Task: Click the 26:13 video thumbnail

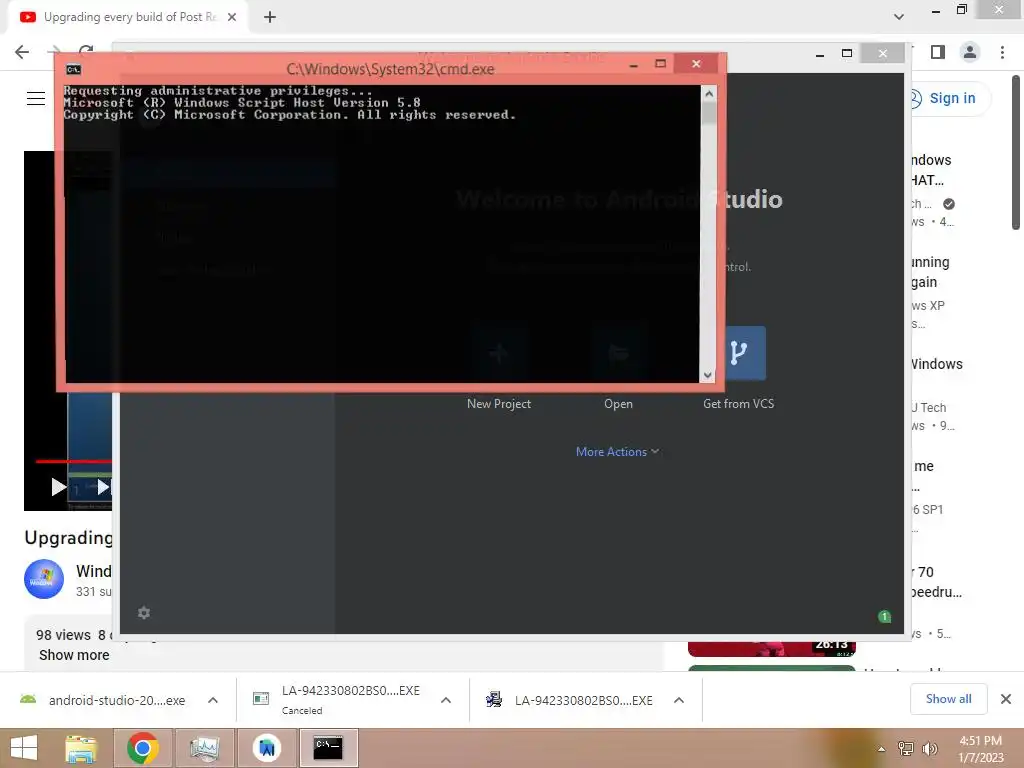Action: [772, 649]
